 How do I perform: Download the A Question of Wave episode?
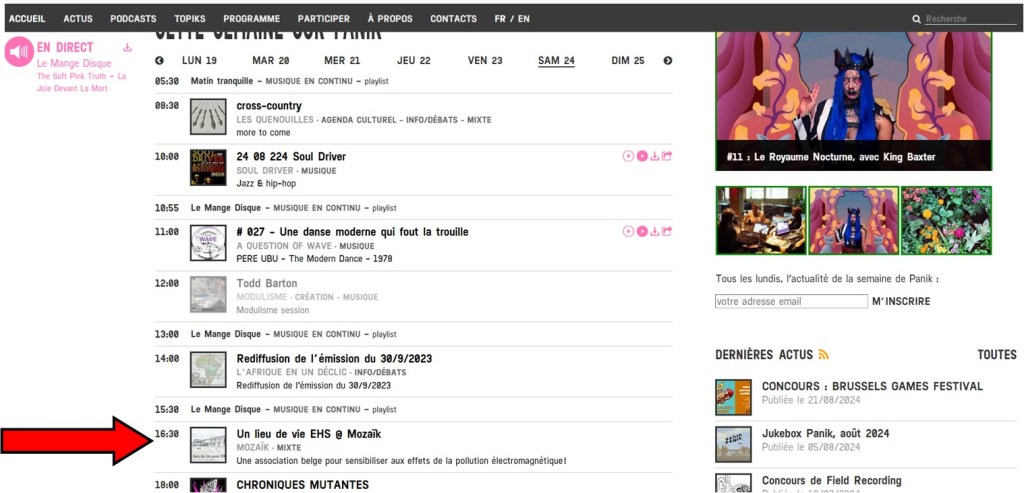(655, 231)
